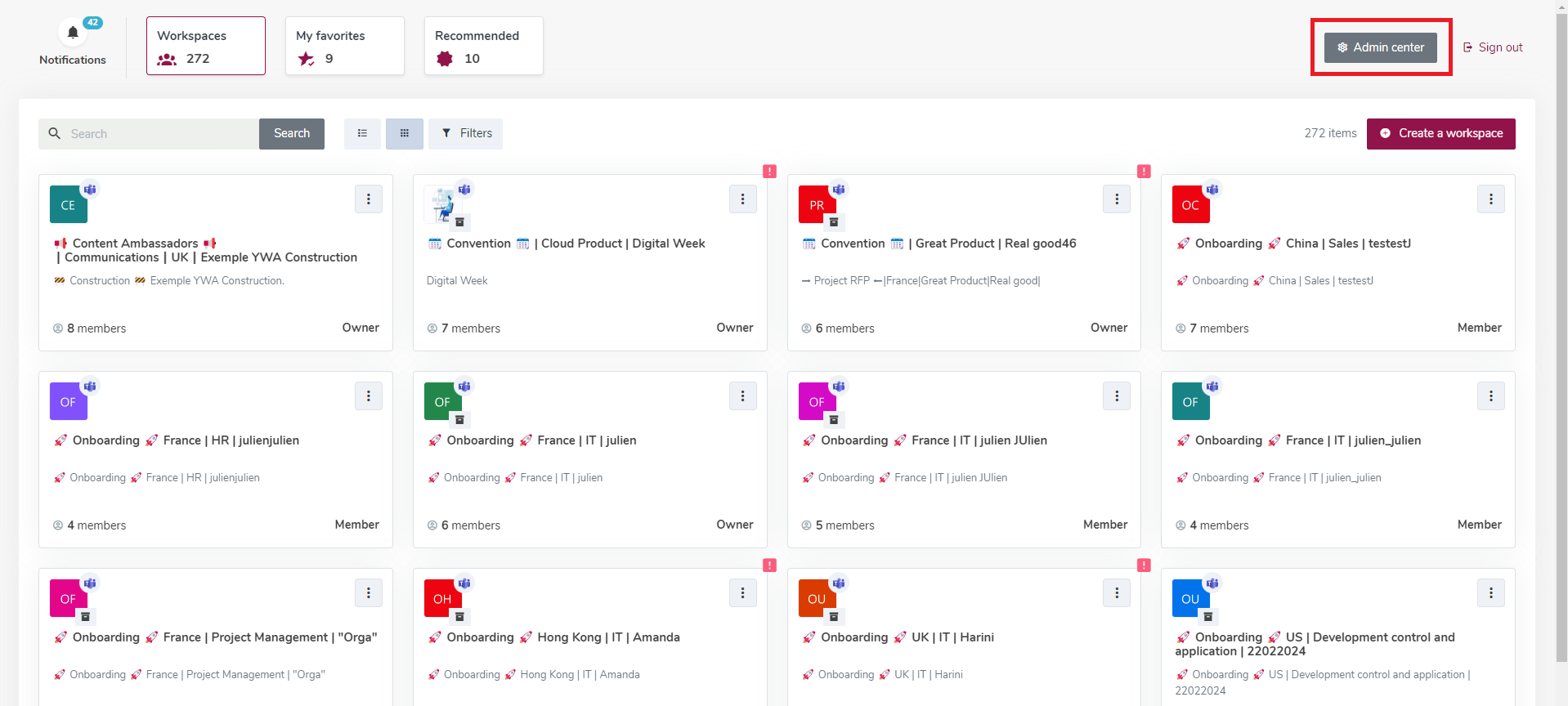Viewport: 1568px width, 706px height.
Task: Open options menu for Convention Great Product card
Action: click(x=1117, y=199)
